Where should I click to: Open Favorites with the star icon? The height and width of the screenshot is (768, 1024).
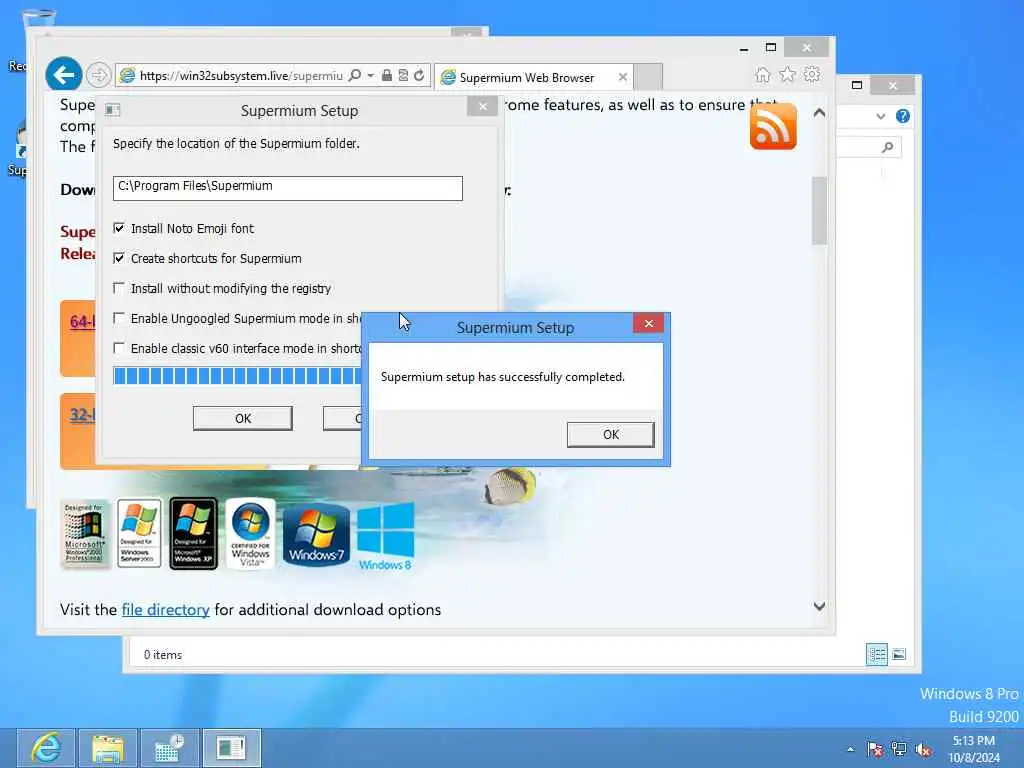(788, 74)
